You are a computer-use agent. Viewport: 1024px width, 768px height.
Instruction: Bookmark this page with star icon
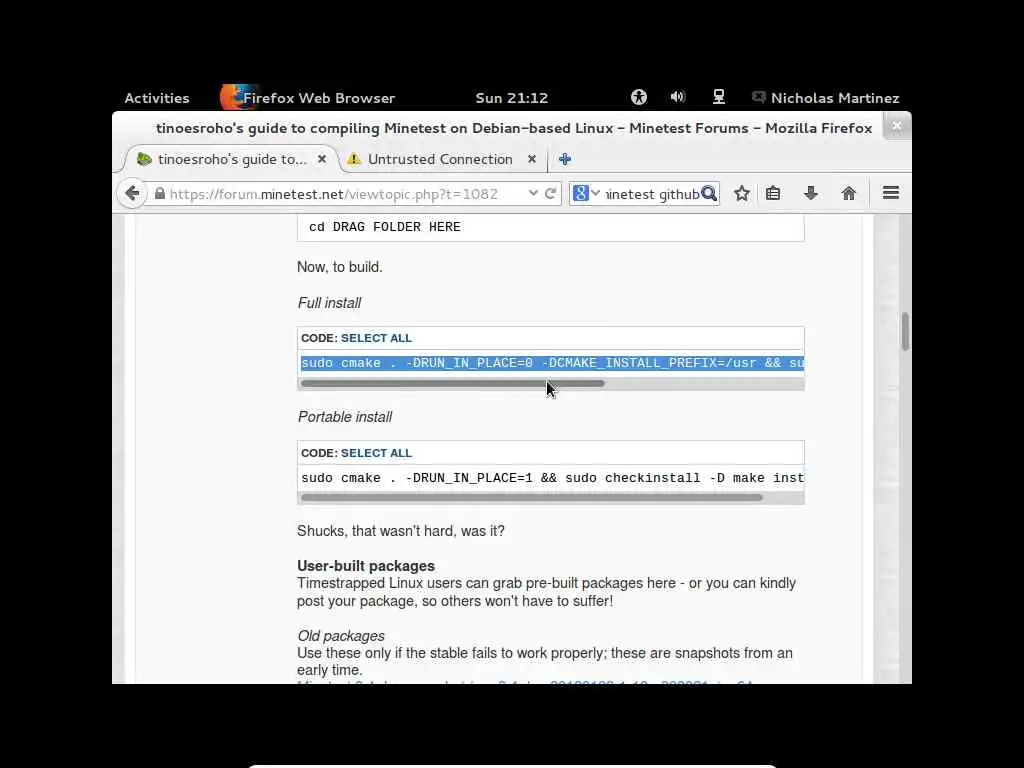coord(742,193)
